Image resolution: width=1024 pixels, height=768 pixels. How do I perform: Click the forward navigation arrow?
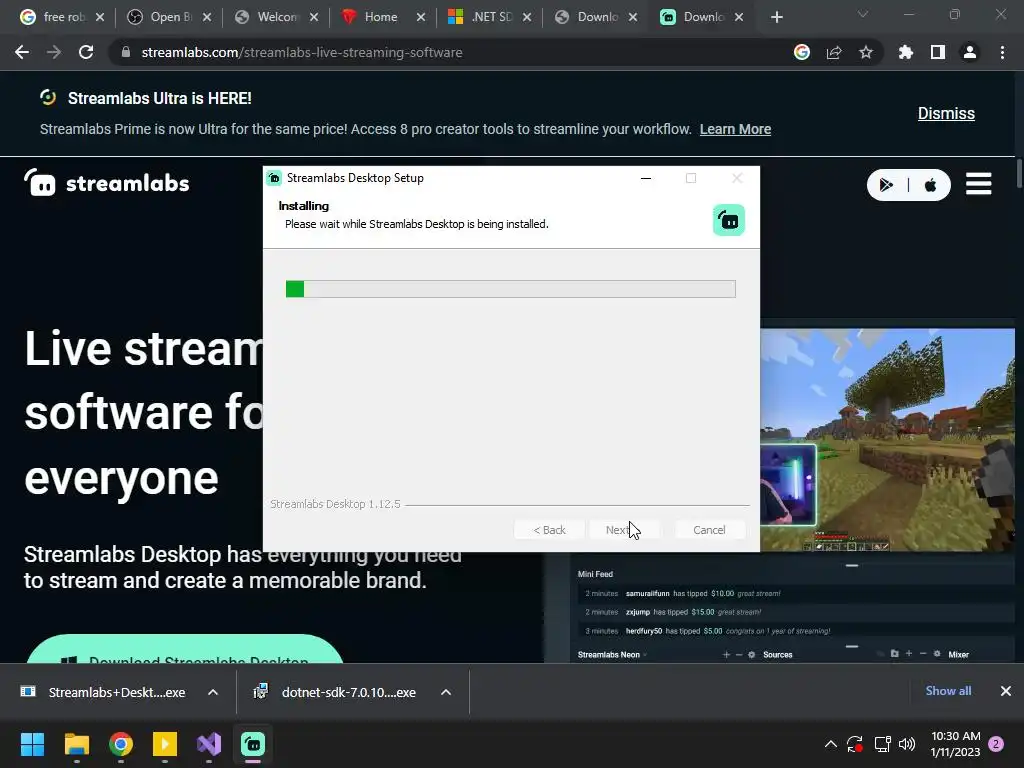pyautogui.click(x=54, y=52)
